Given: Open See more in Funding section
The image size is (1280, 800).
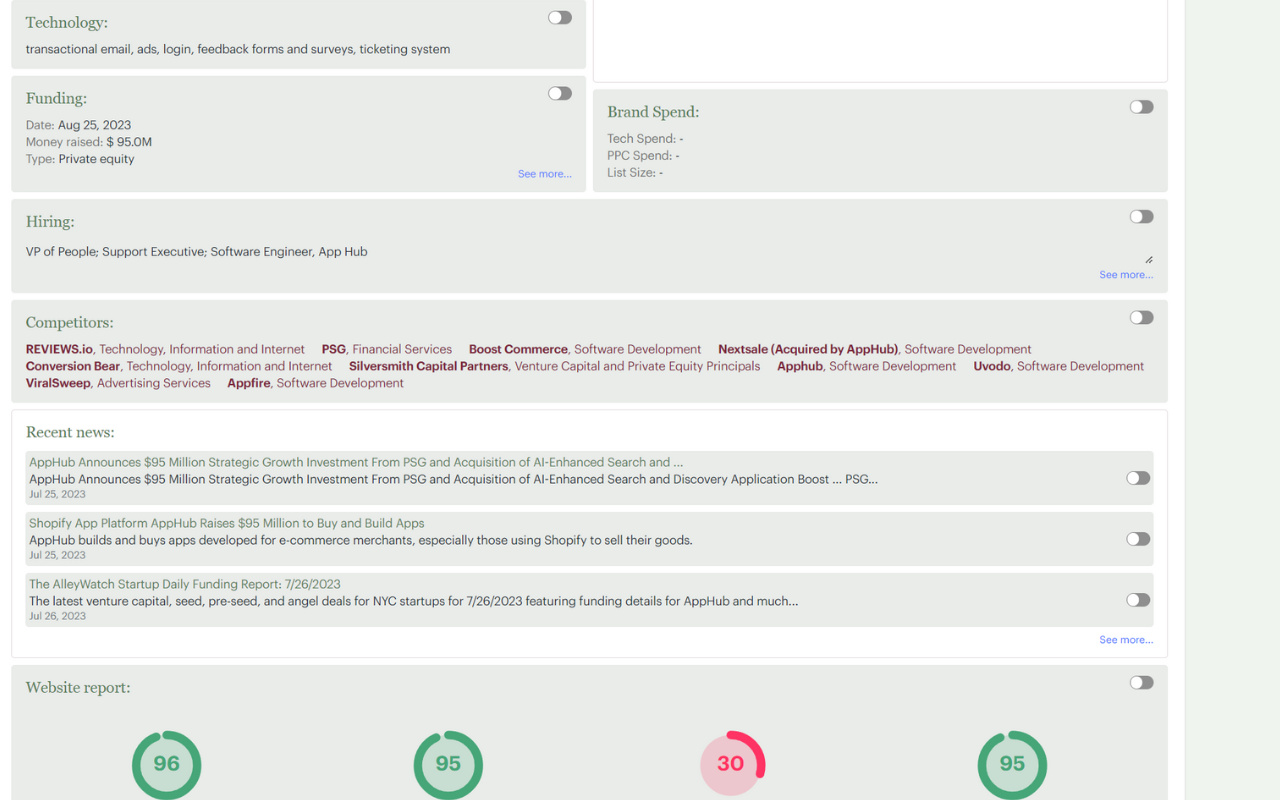Looking at the screenshot, I should pyautogui.click(x=545, y=174).
